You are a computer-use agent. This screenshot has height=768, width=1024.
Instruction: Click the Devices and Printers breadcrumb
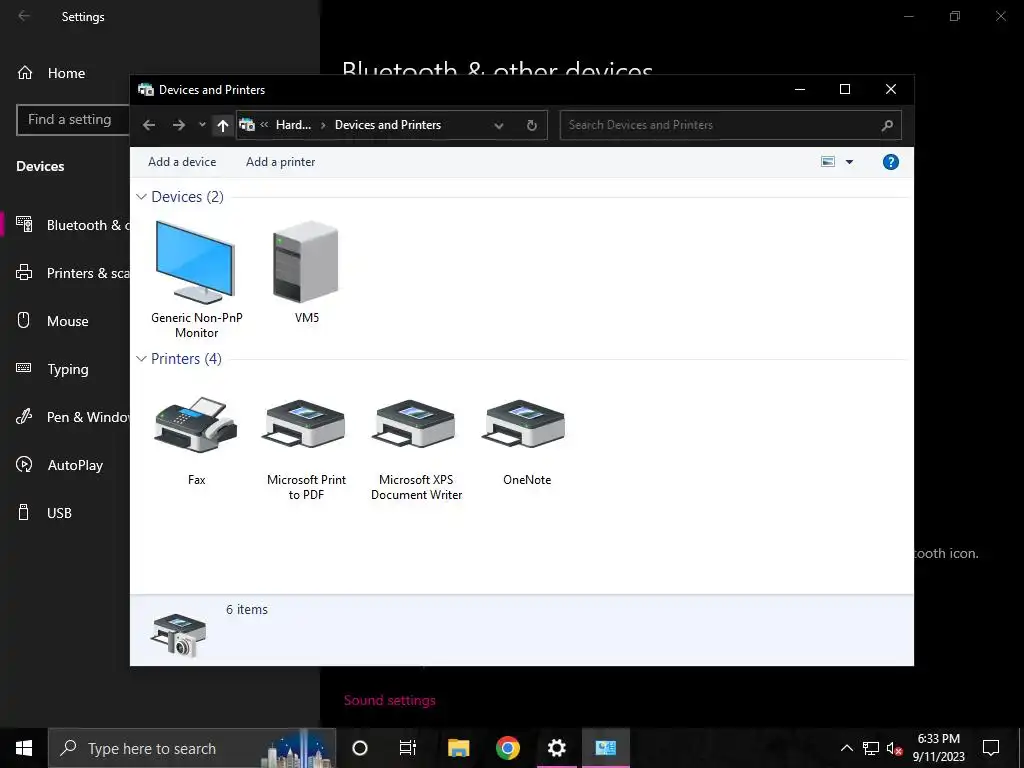click(388, 125)
